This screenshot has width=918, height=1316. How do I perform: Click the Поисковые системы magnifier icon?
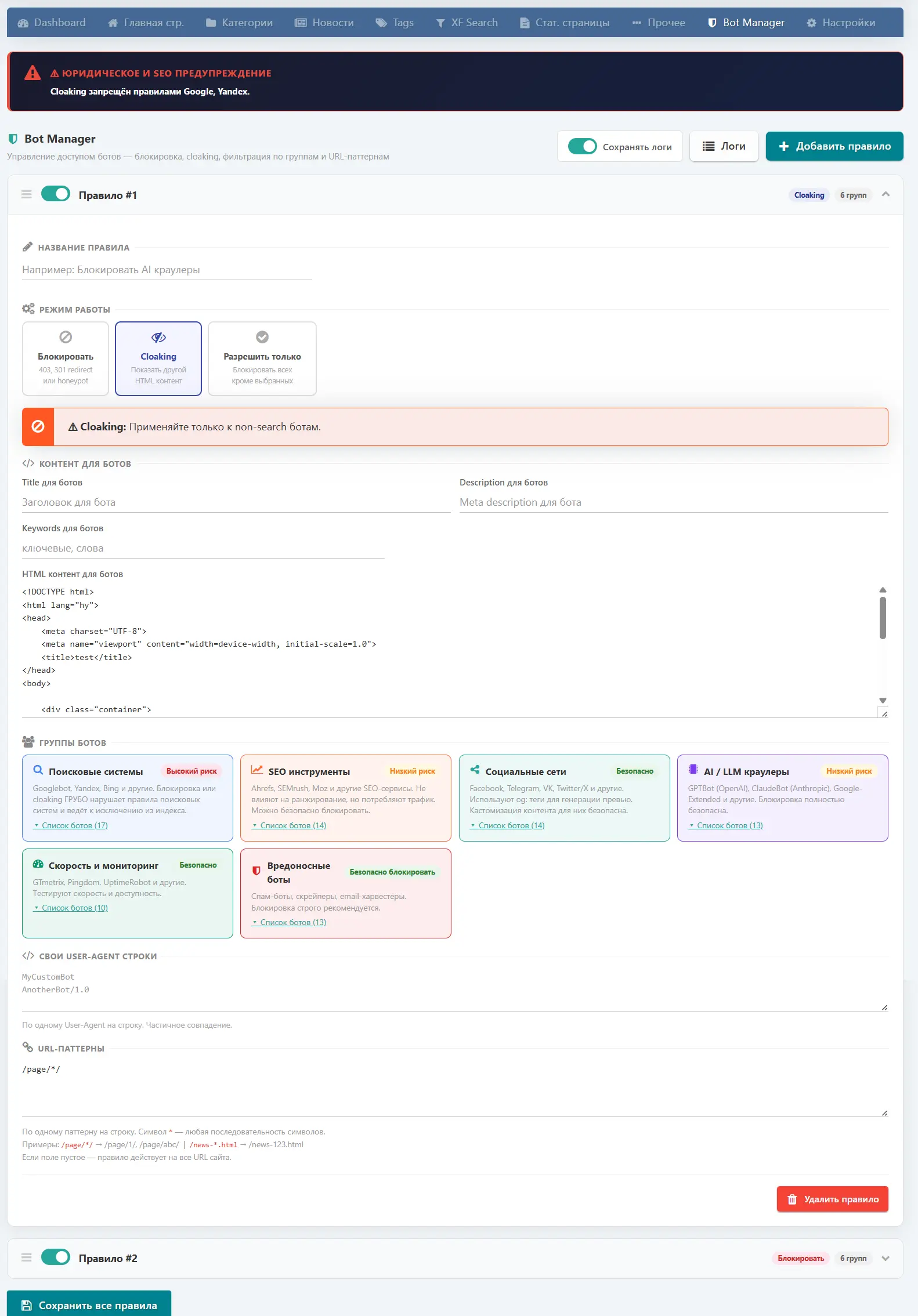pyautogui.click(x=38, y=770)
